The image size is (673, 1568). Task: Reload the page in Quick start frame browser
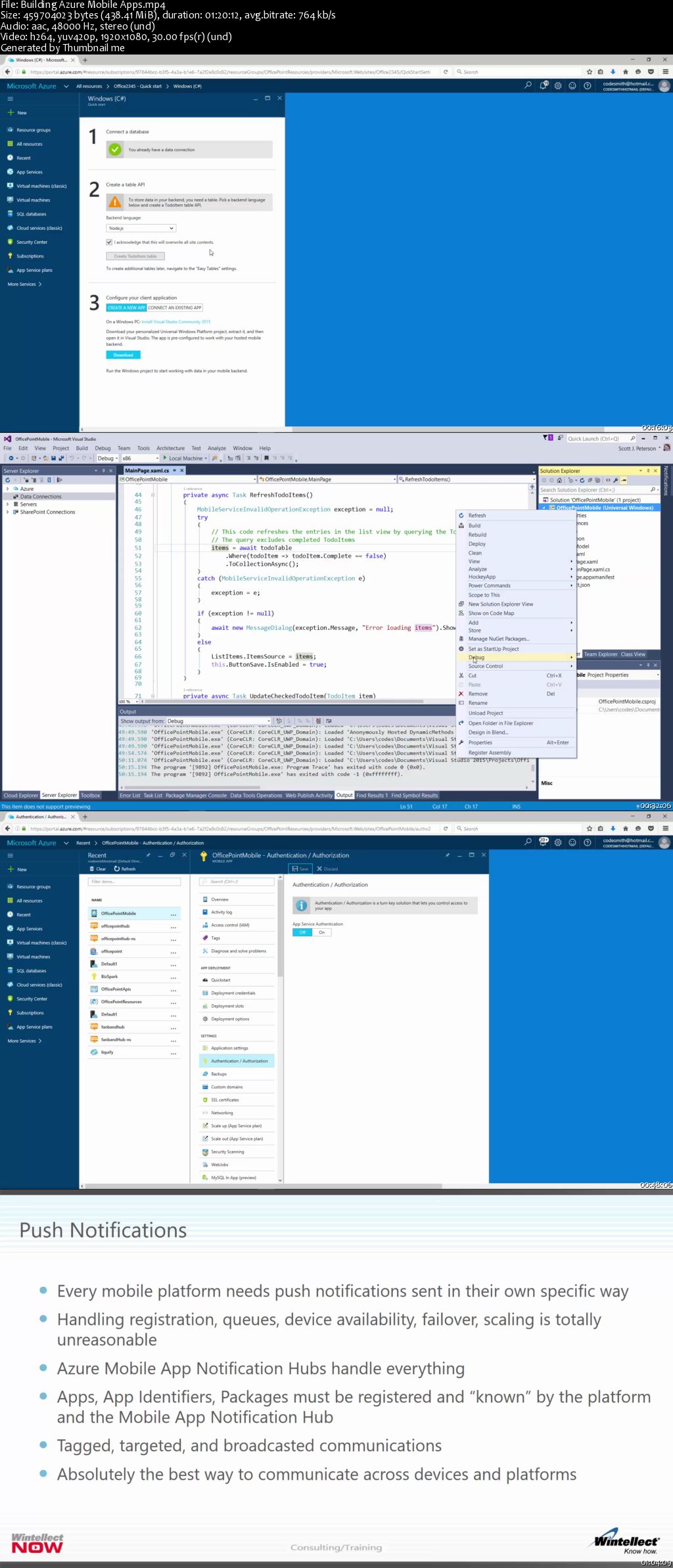[446, 72]
